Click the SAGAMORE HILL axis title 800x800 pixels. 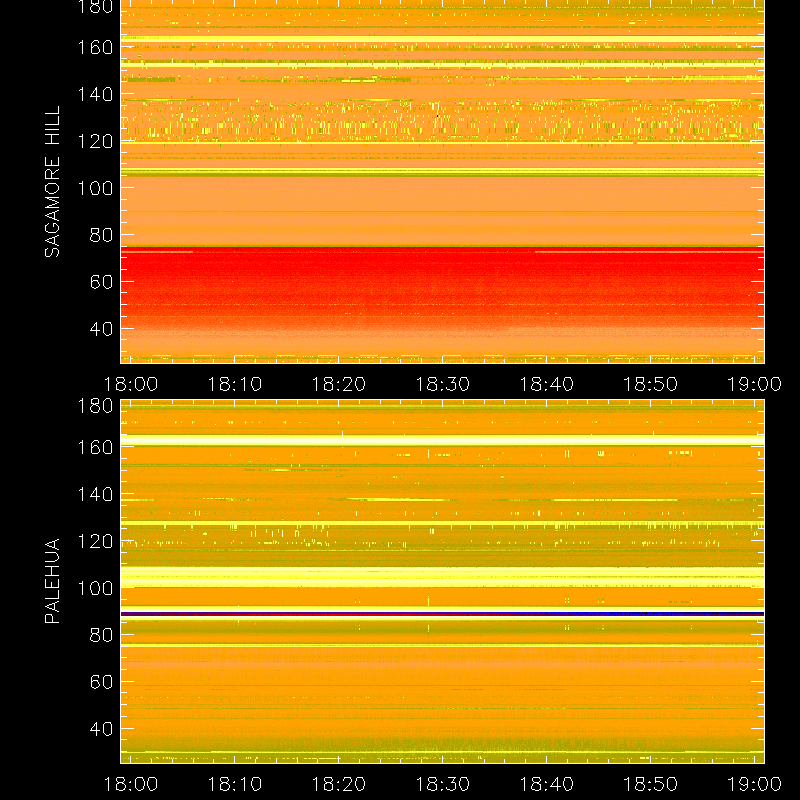point(52,182)
